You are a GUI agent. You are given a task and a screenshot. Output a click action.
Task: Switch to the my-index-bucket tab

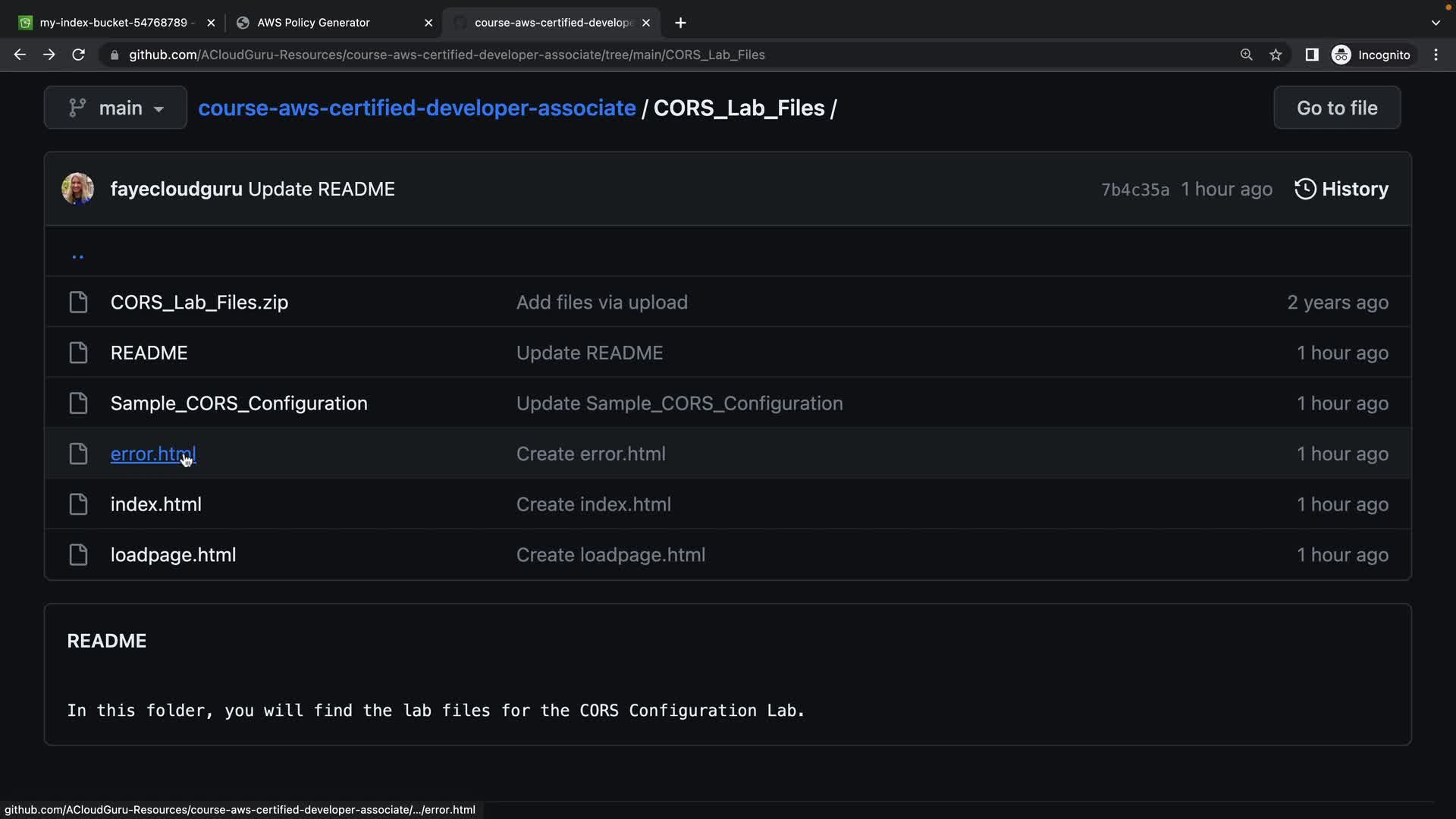click(113, 23)
